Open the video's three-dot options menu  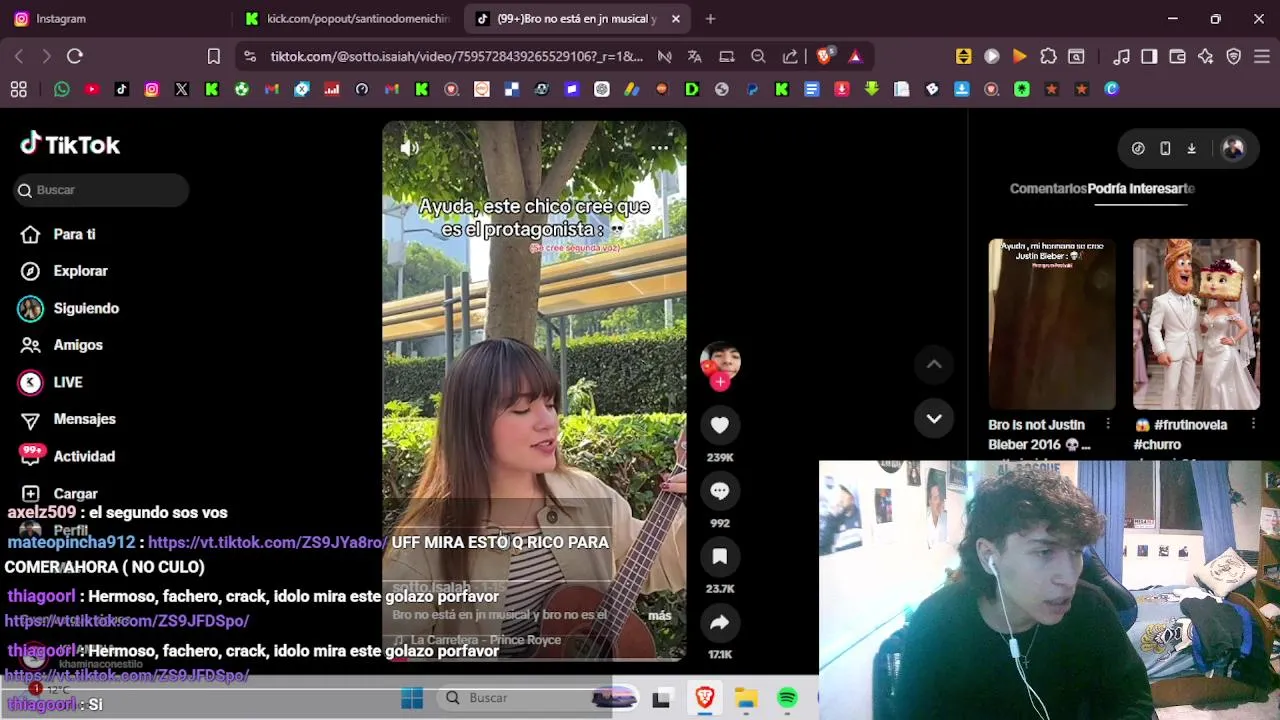coord(659,148)
